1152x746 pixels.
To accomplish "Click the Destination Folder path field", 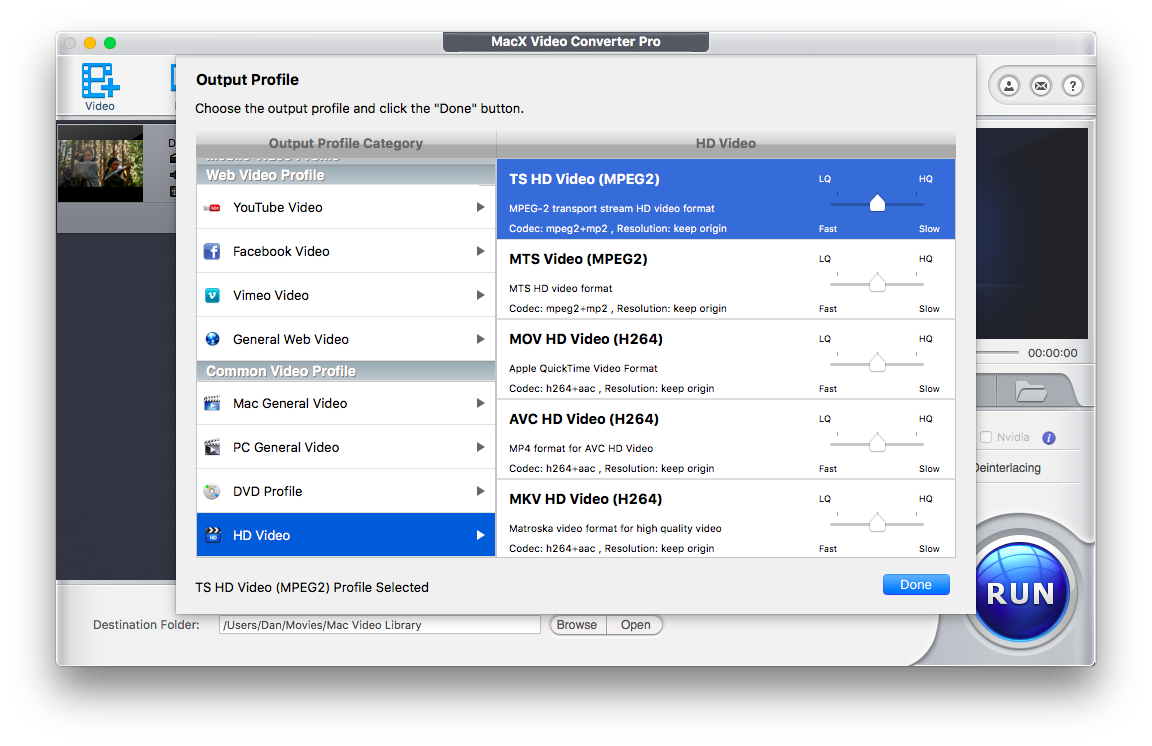I will pyautogui.click(x=380, y=625).
